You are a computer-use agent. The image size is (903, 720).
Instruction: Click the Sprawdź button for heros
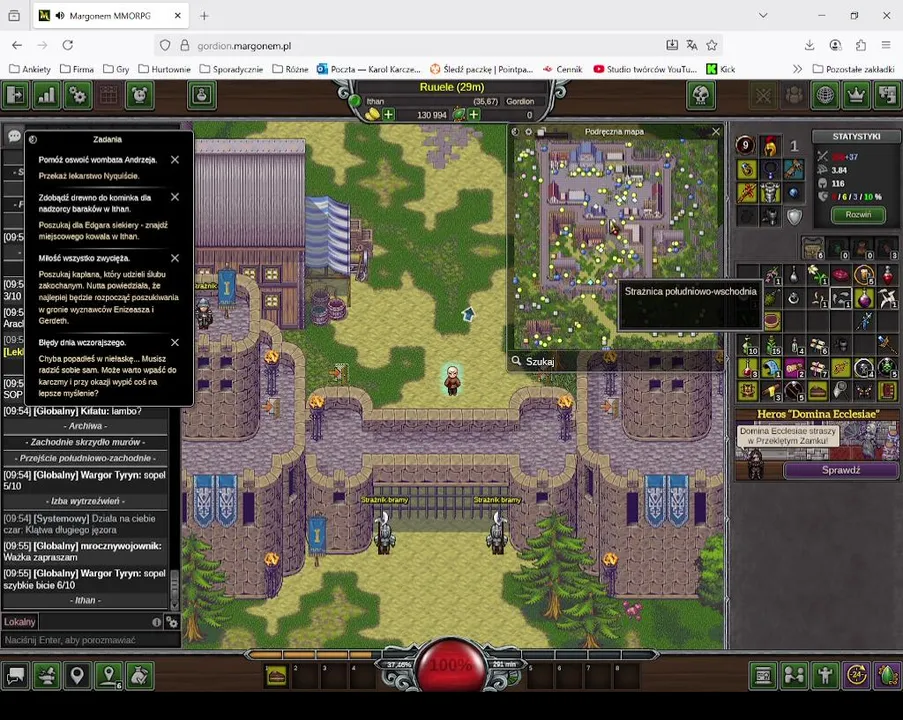841,471
